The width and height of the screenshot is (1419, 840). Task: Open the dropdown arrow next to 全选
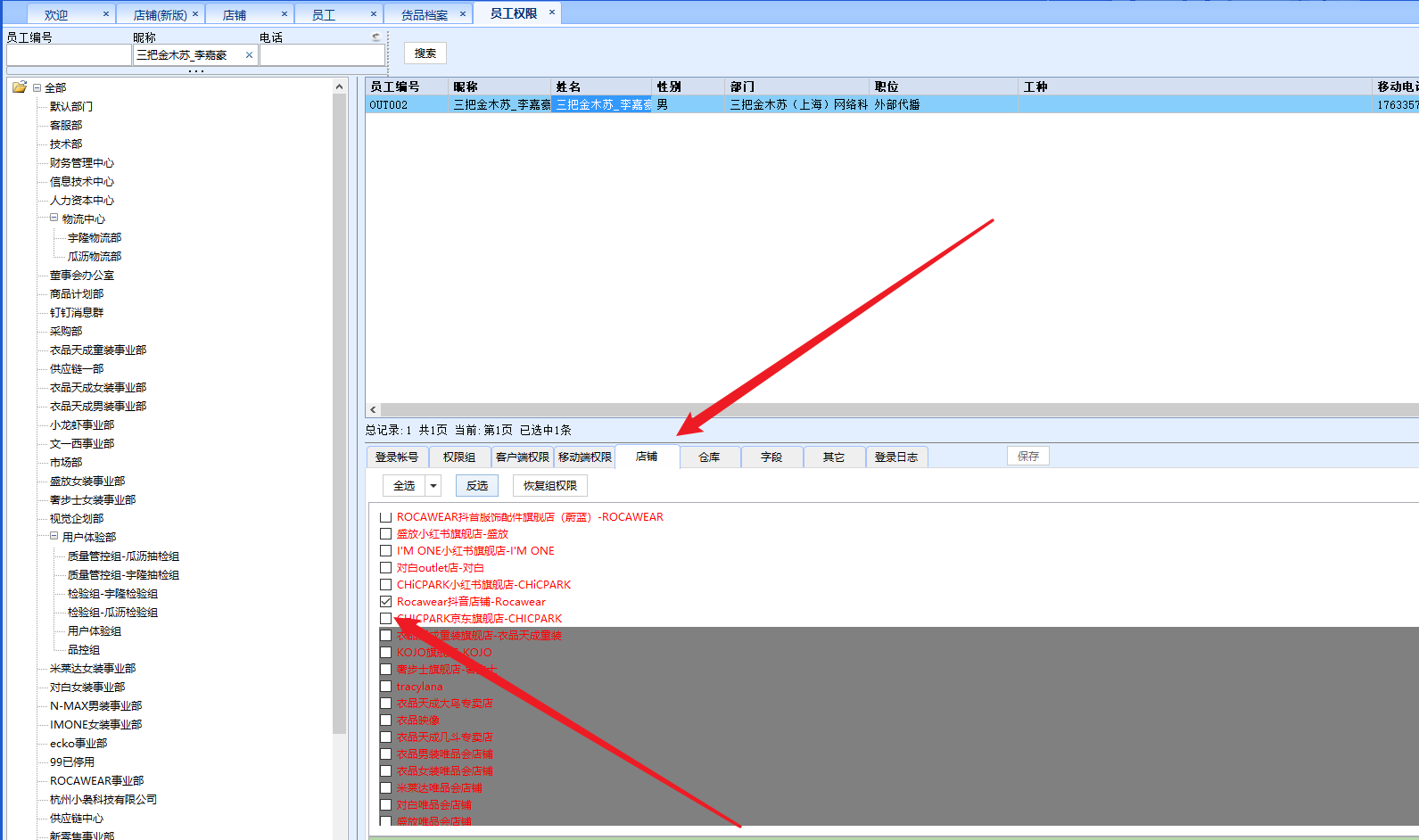(433, 486)
